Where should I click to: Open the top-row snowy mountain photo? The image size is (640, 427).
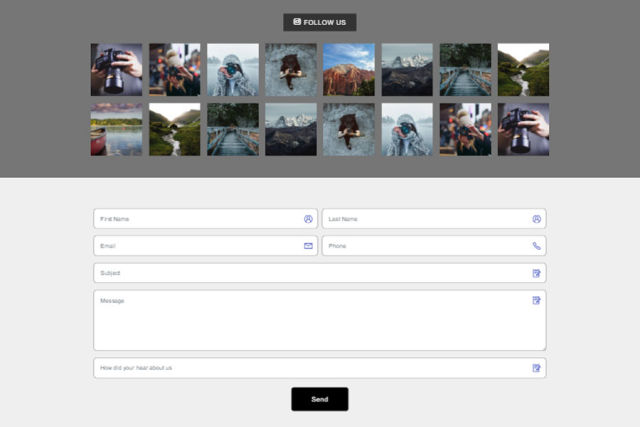(x=407, y=69)
